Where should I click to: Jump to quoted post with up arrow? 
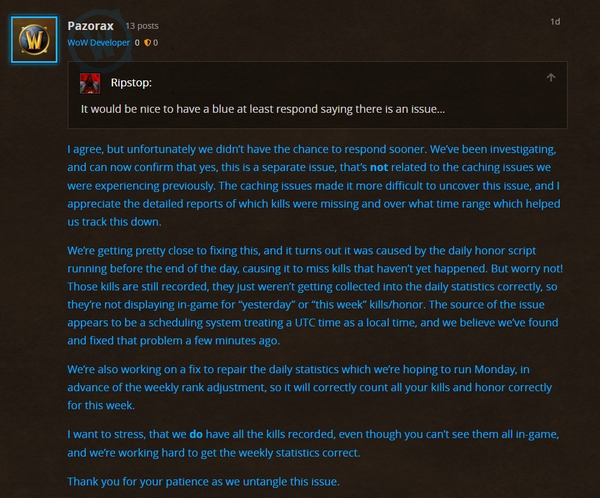point(550,77)
